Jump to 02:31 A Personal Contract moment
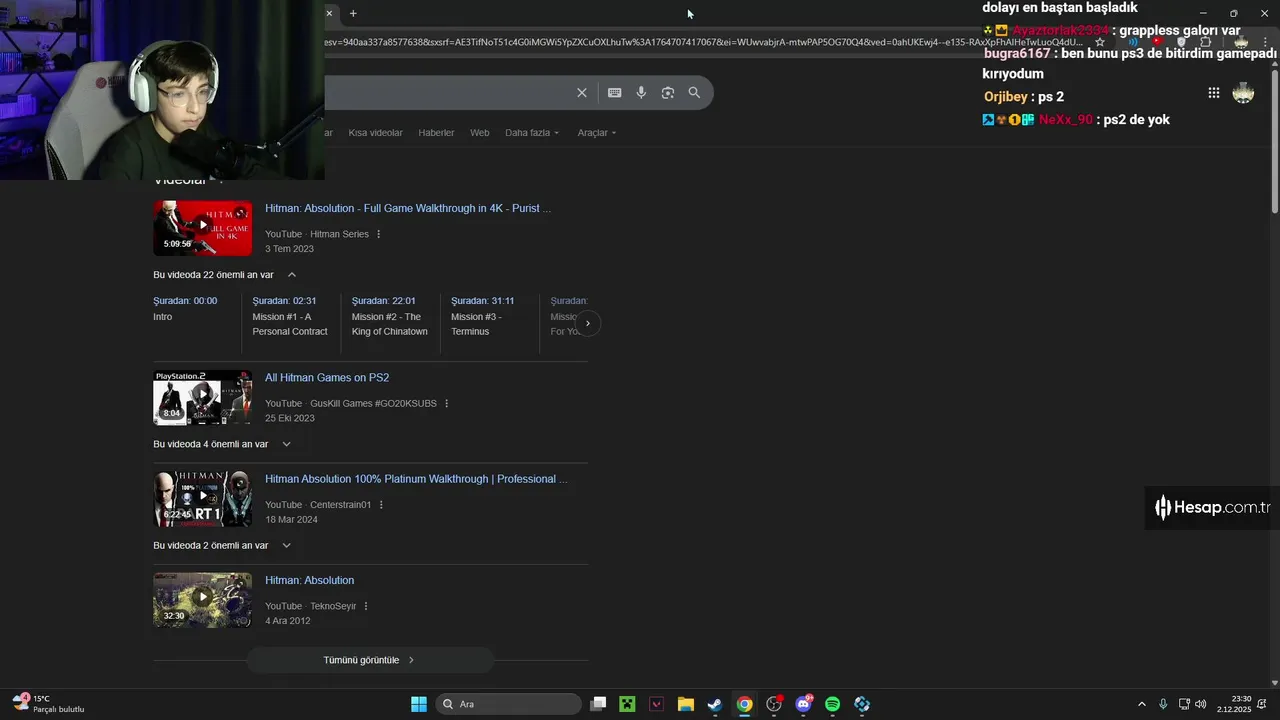Viewport: 1280px width, 720px height. [x=290, y=316]
